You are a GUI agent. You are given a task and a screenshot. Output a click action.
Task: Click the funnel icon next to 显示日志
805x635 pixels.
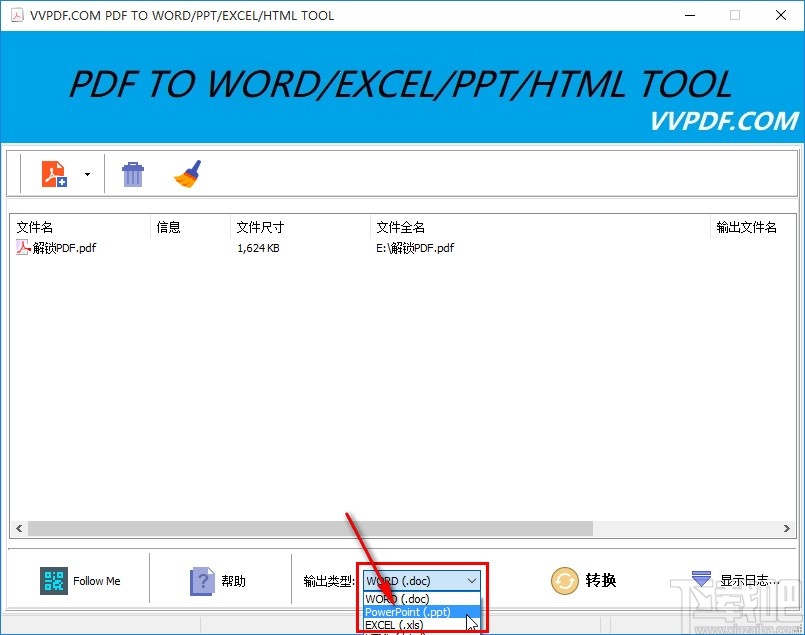coord(701,578)
